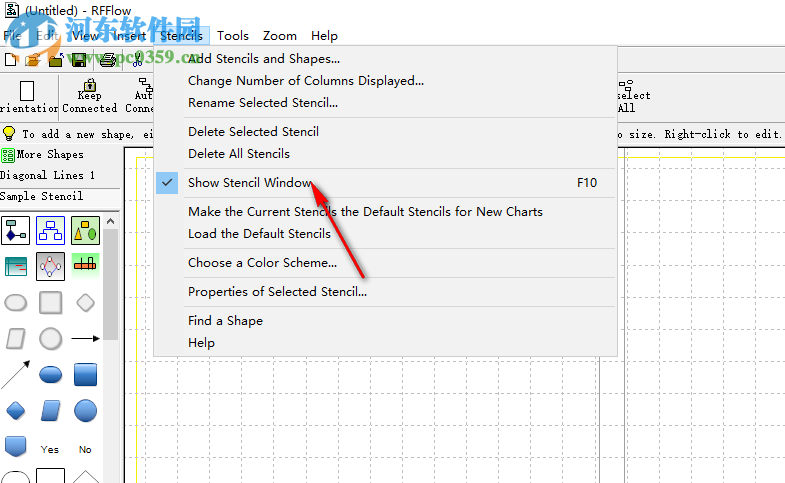Open the More Shapes stencil list
785x483 pixels.
click(x=42, y=155)
